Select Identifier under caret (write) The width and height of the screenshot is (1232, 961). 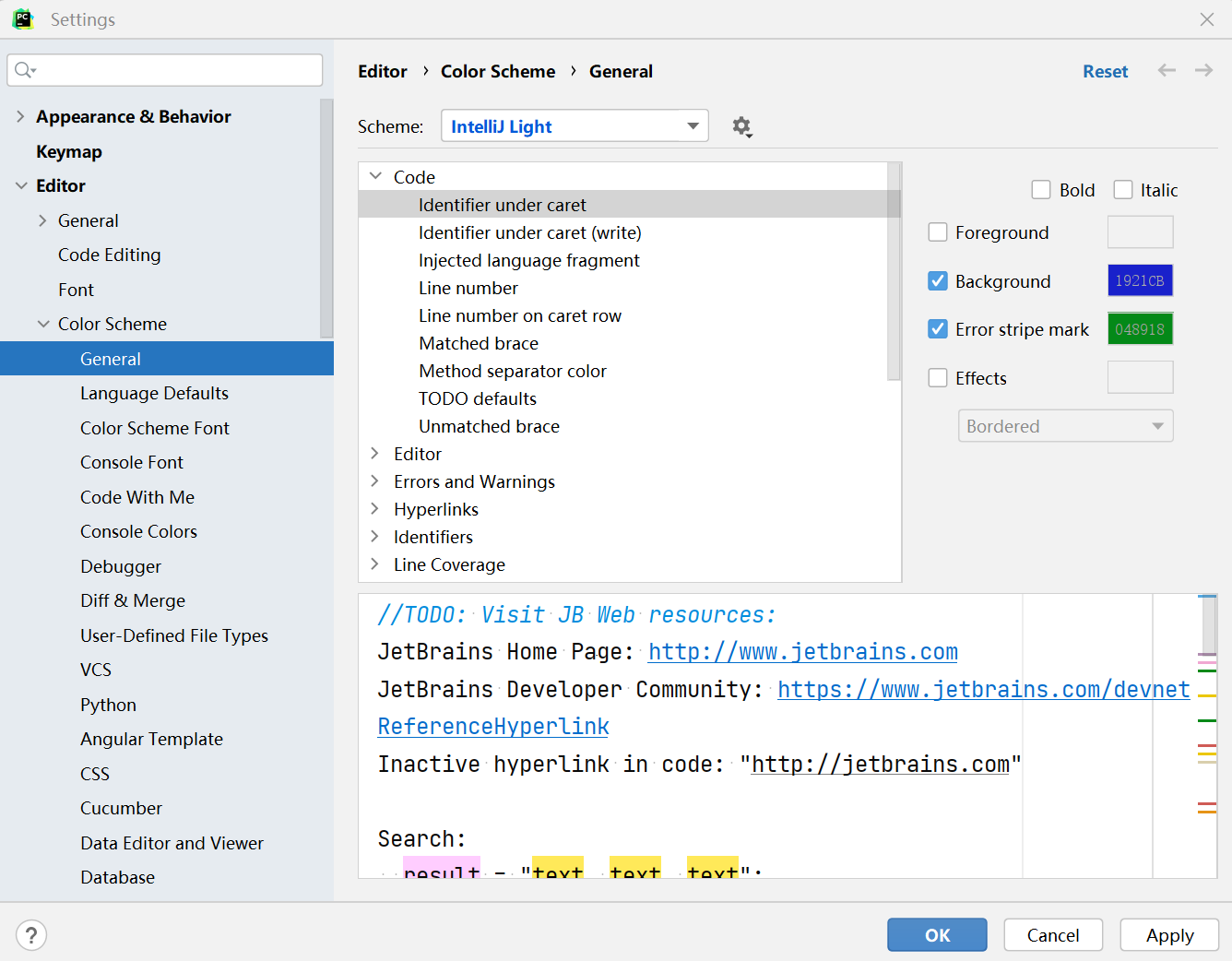click(530, 232)
